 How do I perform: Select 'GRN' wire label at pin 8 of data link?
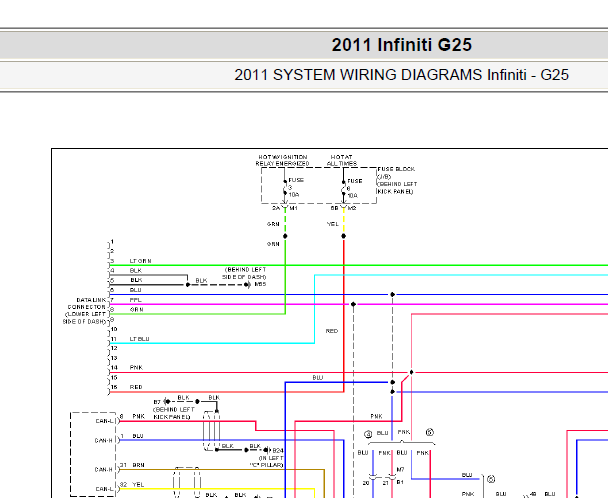[136, 310]
